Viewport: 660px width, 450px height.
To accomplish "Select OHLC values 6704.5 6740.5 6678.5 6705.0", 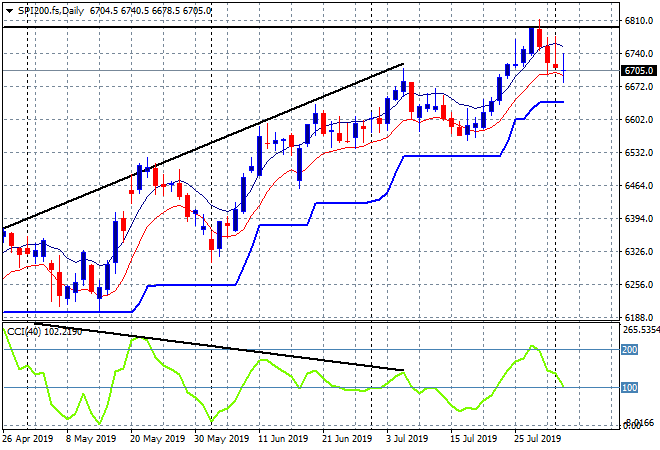I will click(x=150, y=11).
